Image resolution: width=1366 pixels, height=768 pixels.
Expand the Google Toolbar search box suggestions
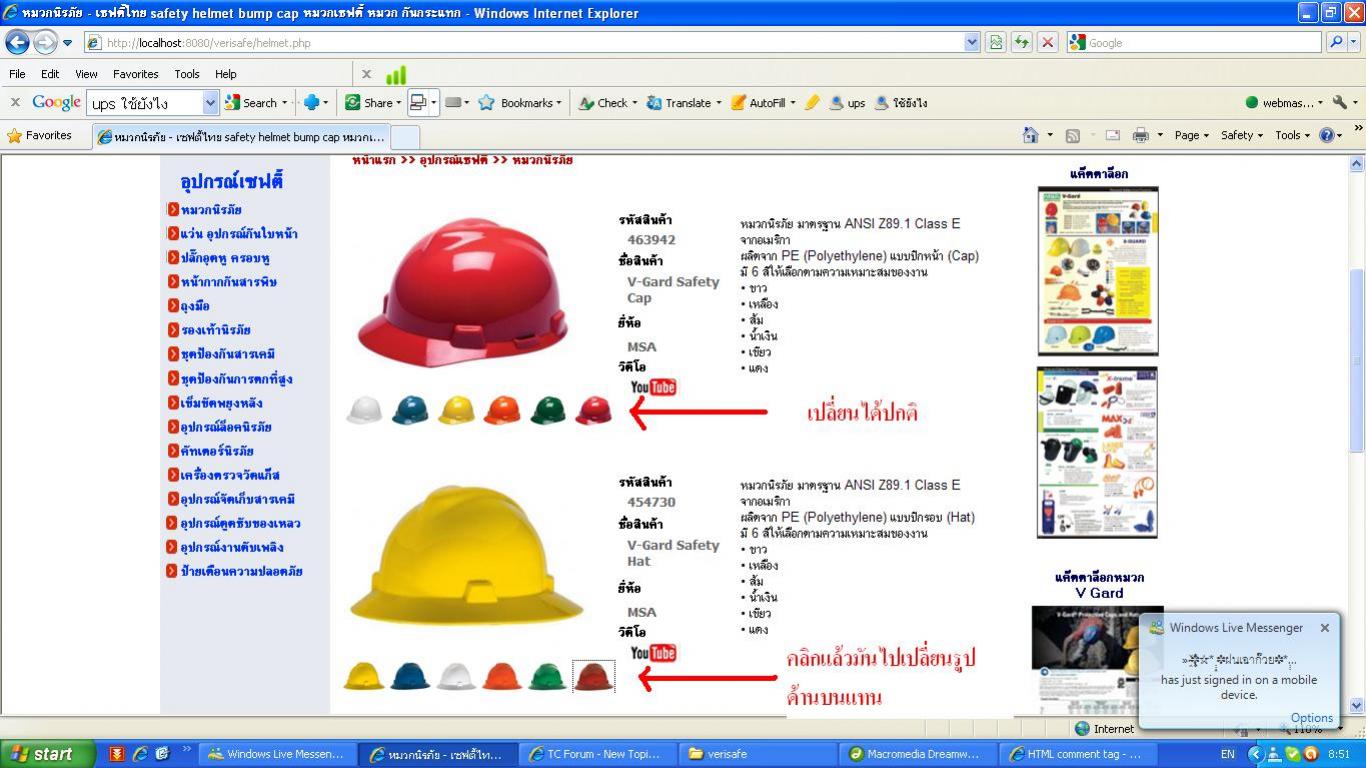click(x=210, y=102)
